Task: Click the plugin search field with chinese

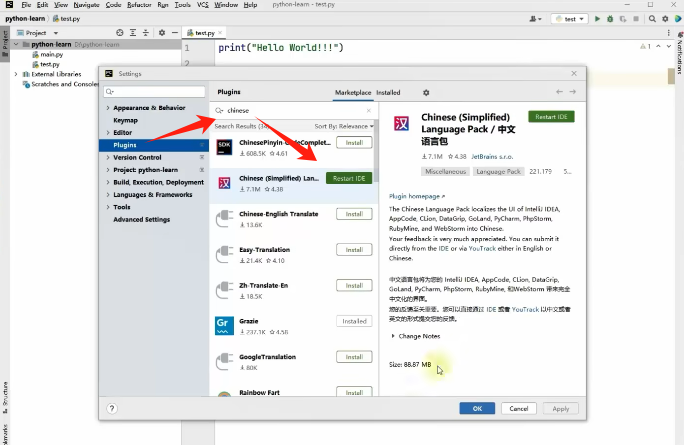Action: click(x=294, y=110)
